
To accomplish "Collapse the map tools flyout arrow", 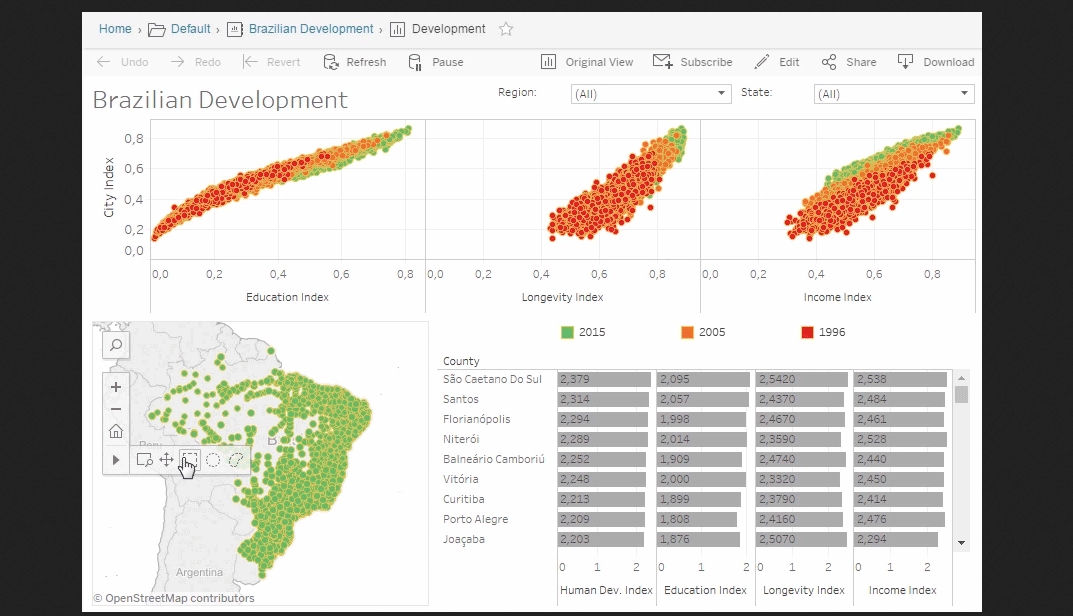I will coord(116,460).
